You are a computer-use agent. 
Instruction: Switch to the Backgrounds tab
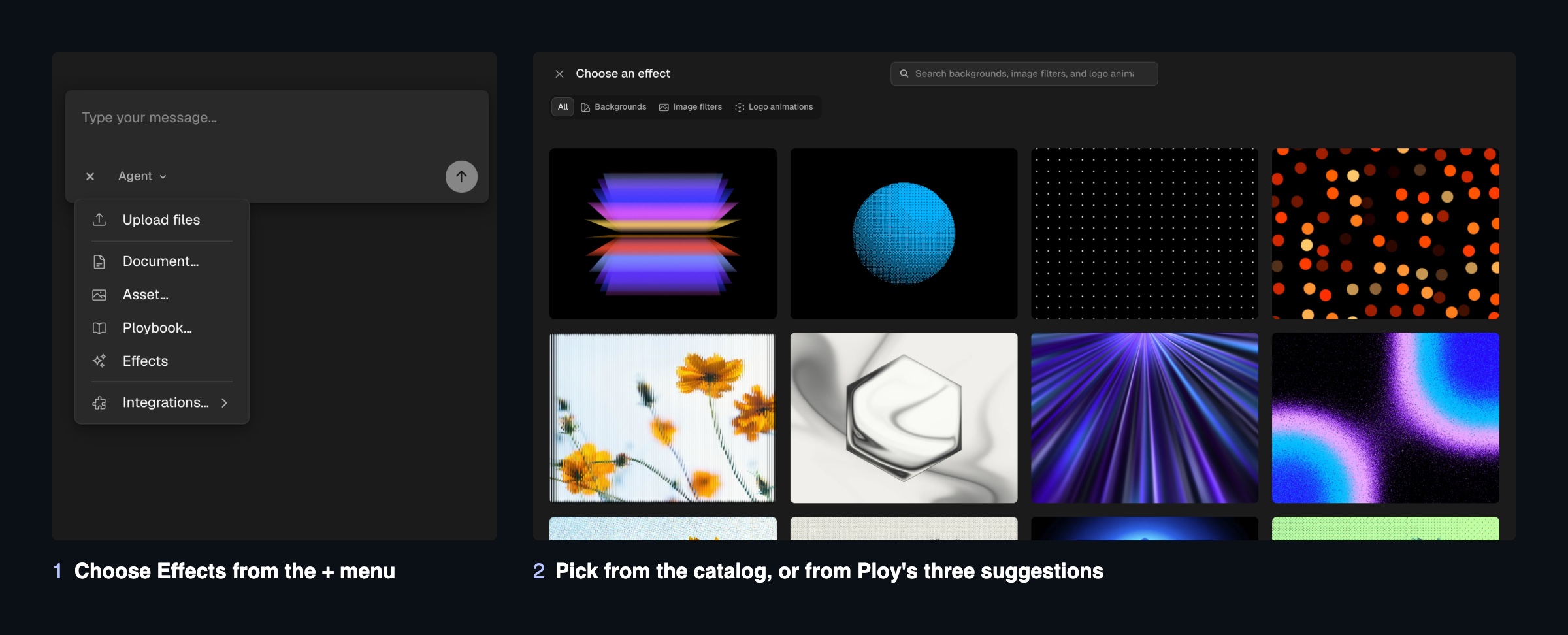coord(613,107)
